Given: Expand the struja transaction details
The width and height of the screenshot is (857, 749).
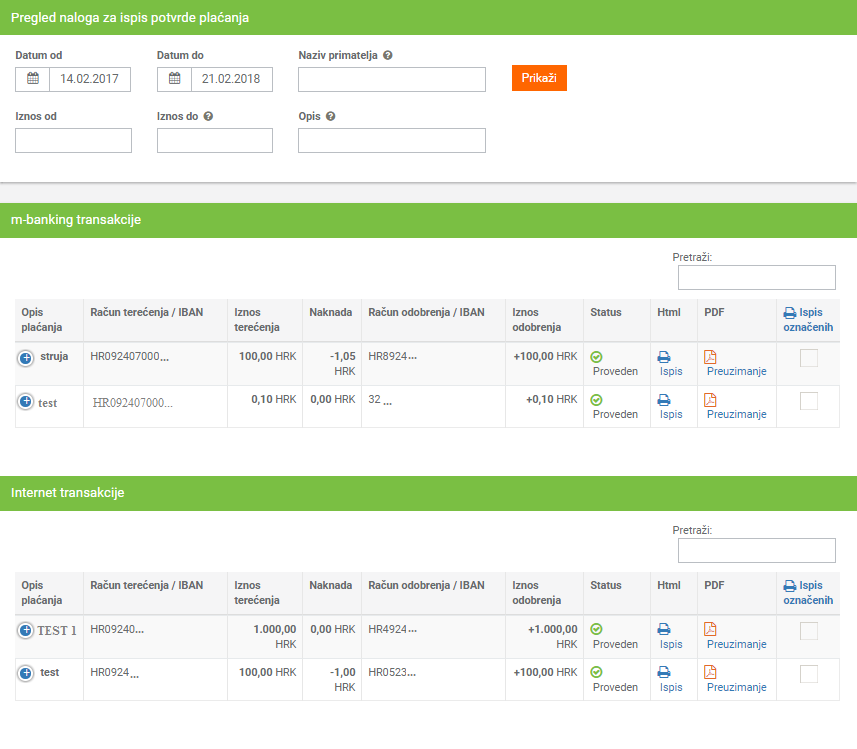Looking at the screenshot, I should pos(26,358).
